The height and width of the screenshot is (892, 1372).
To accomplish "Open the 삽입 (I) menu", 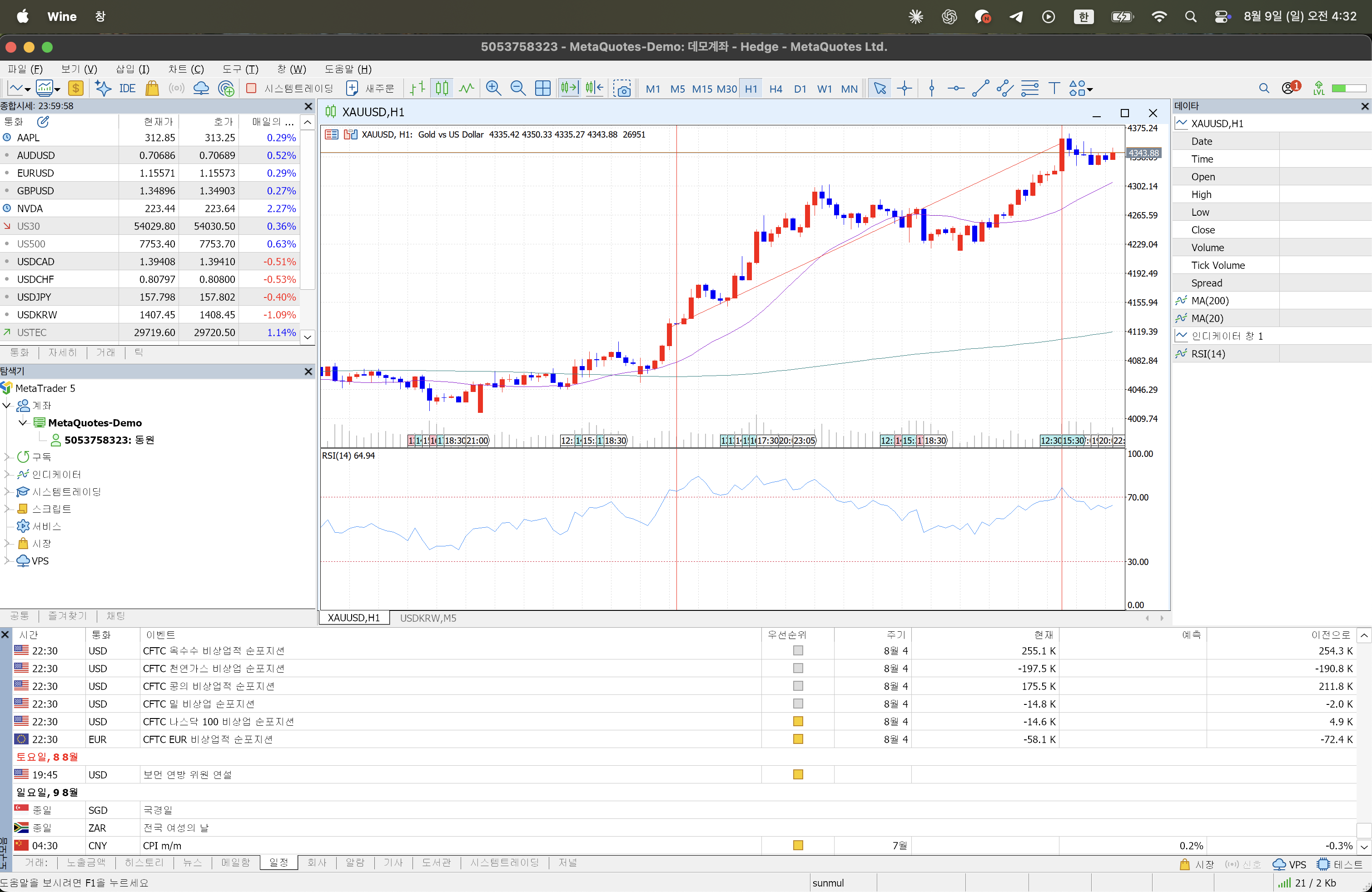I will pos(133,69).
